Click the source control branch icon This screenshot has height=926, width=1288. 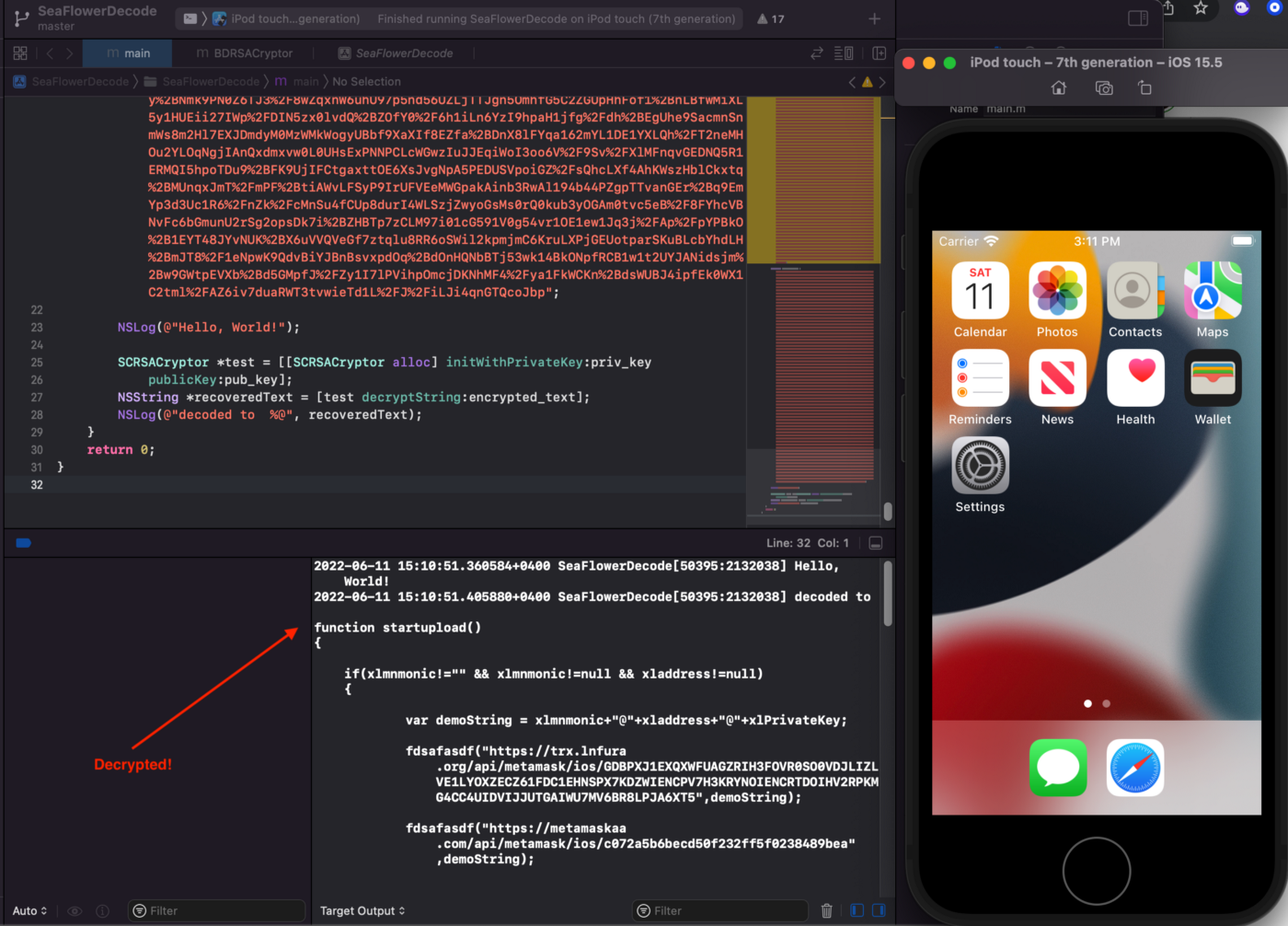[x=21, y=18]
